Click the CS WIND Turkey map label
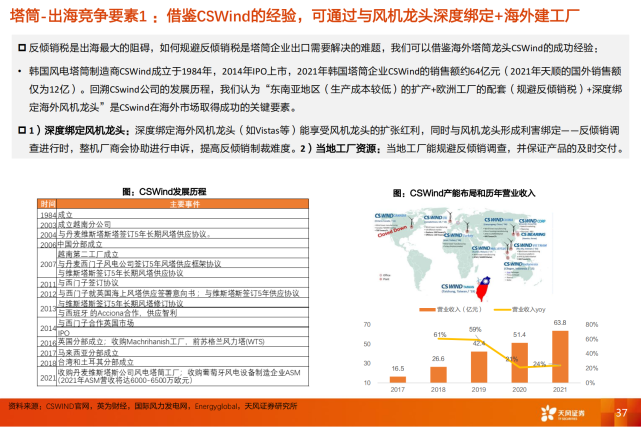641x427 pixels. tap(458, 235)
